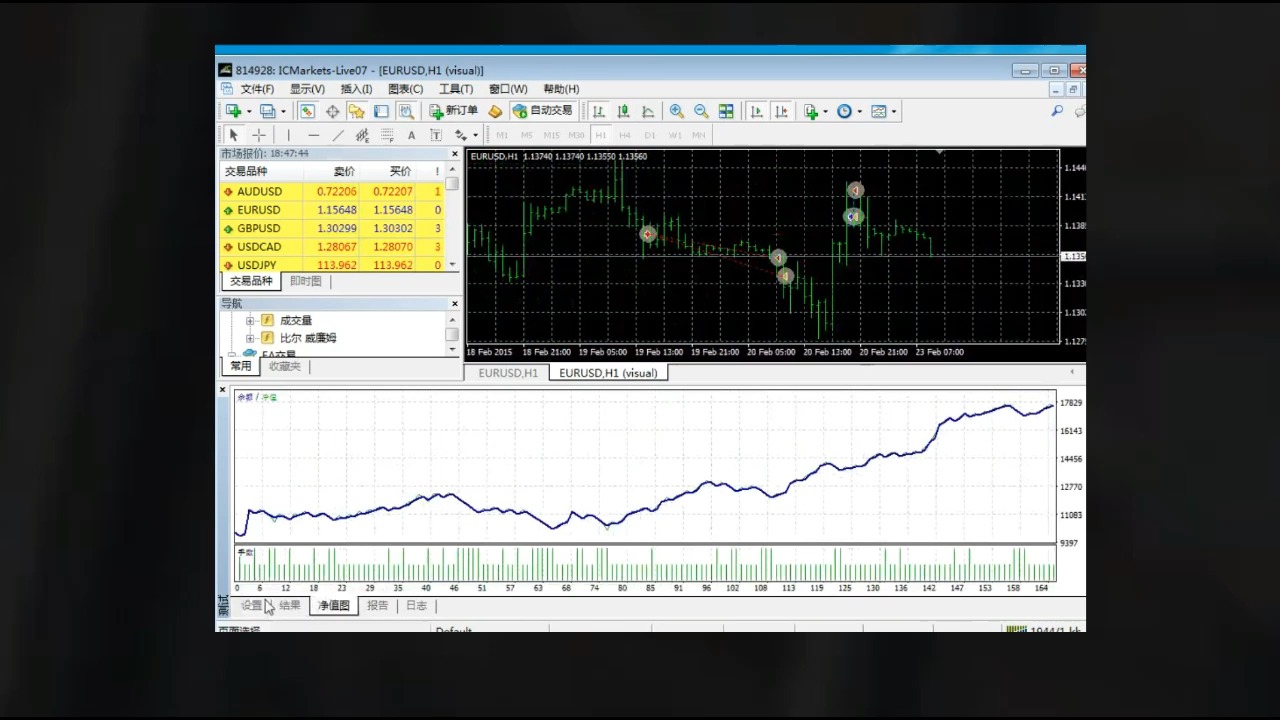Open the periods dropdown arrow
Viewport: 1280px width, 720px height.
coord(859,112)
